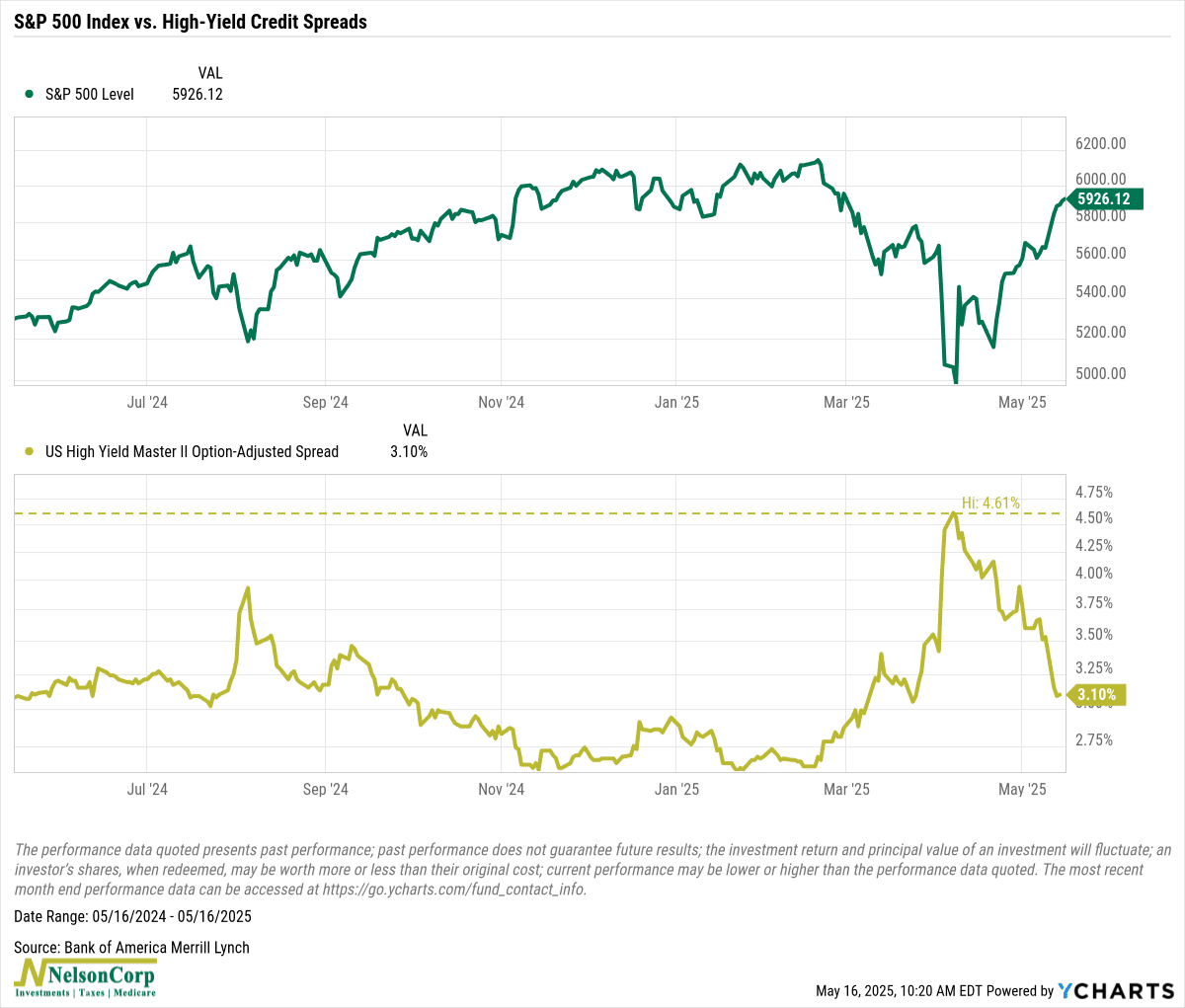
Task: Click the 6200.00 label on the top chart axis
Action: pos(1101,144)
